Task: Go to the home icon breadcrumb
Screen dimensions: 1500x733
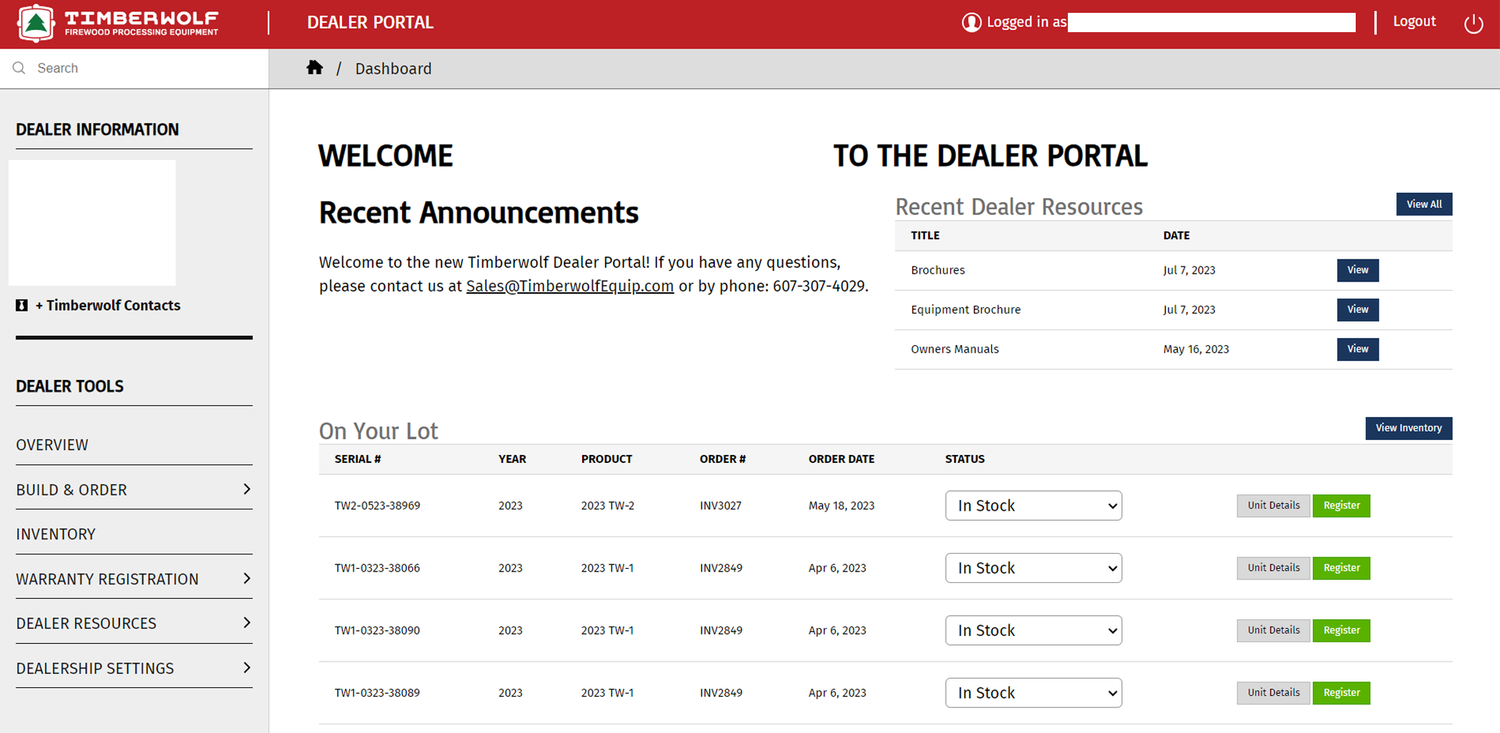Action: [315, 67]
